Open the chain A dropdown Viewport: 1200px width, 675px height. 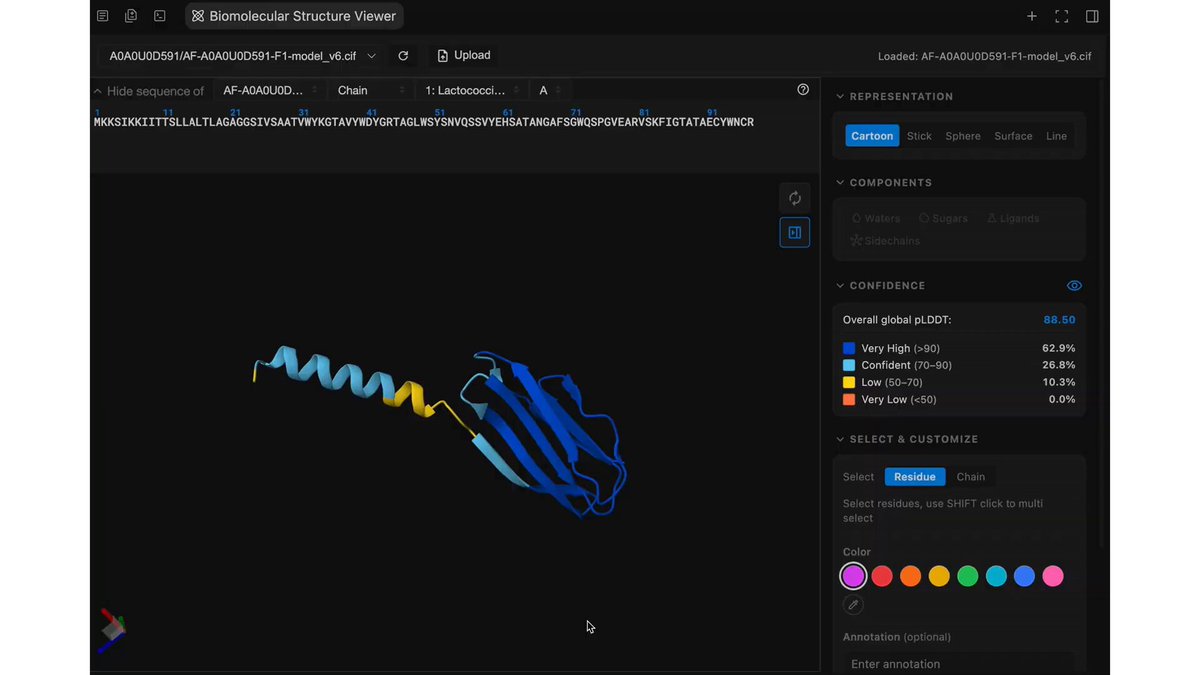pyautogui.click(x=550, y=90)
